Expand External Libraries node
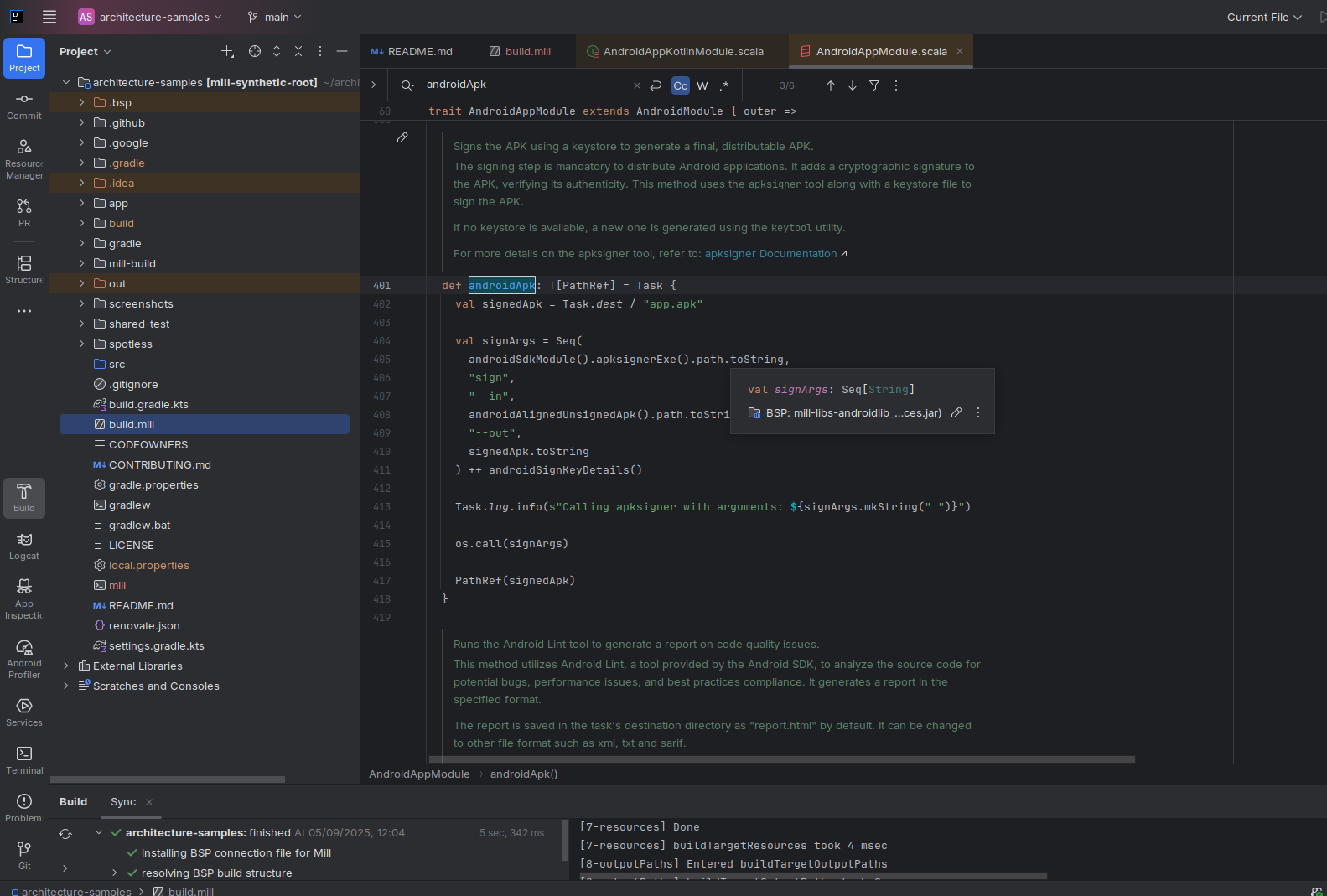 [66, 666]
